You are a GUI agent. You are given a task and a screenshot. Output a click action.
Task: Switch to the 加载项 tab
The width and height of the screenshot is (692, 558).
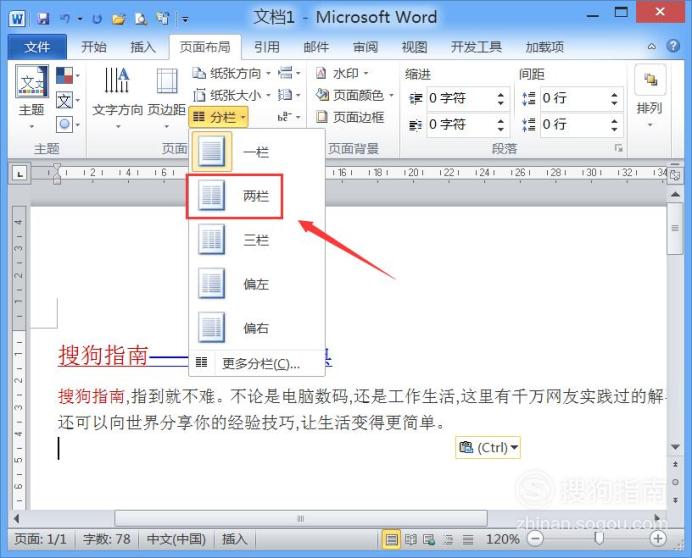click(x=545, y=47)
